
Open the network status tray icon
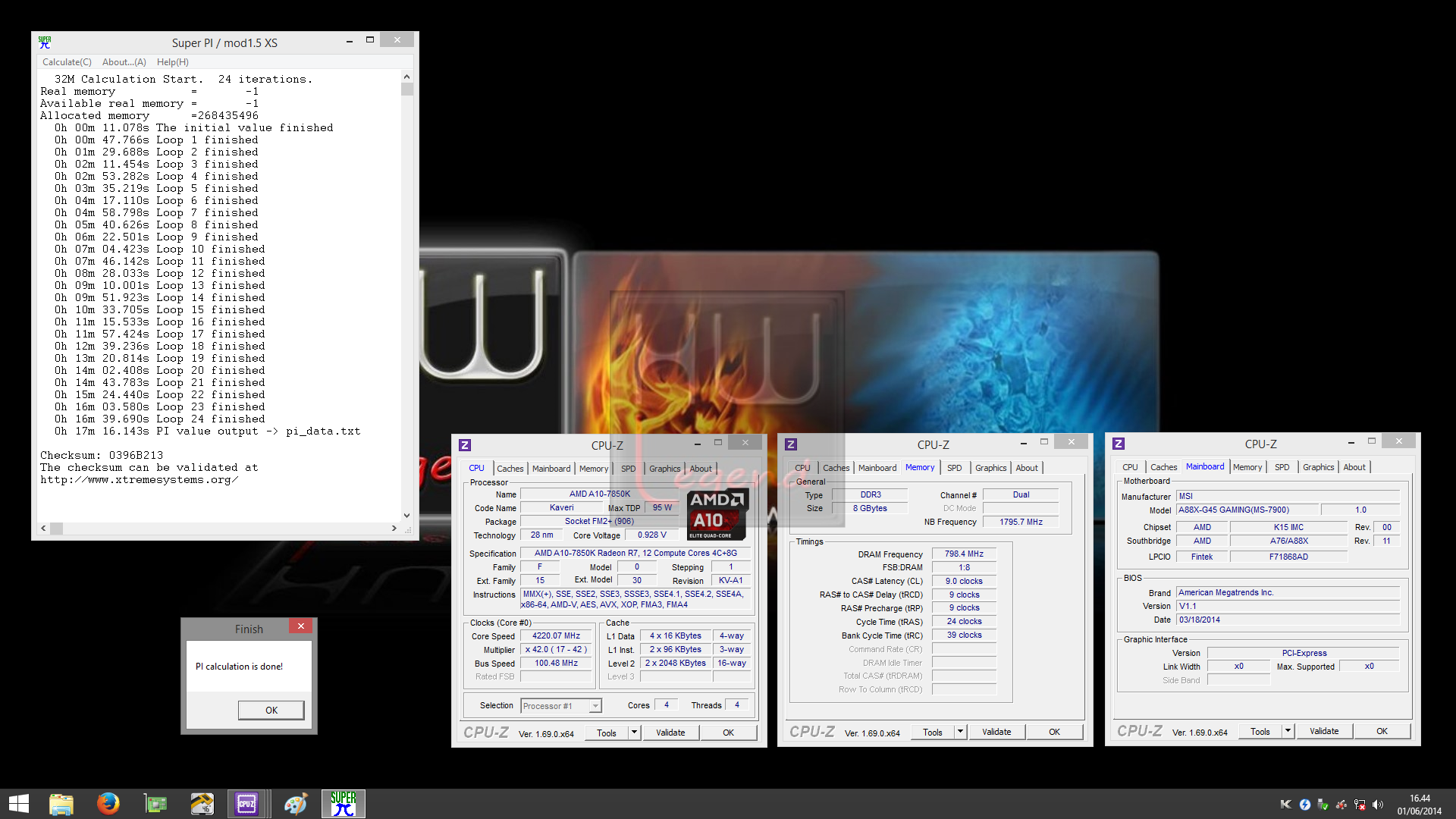(1360, 805)
